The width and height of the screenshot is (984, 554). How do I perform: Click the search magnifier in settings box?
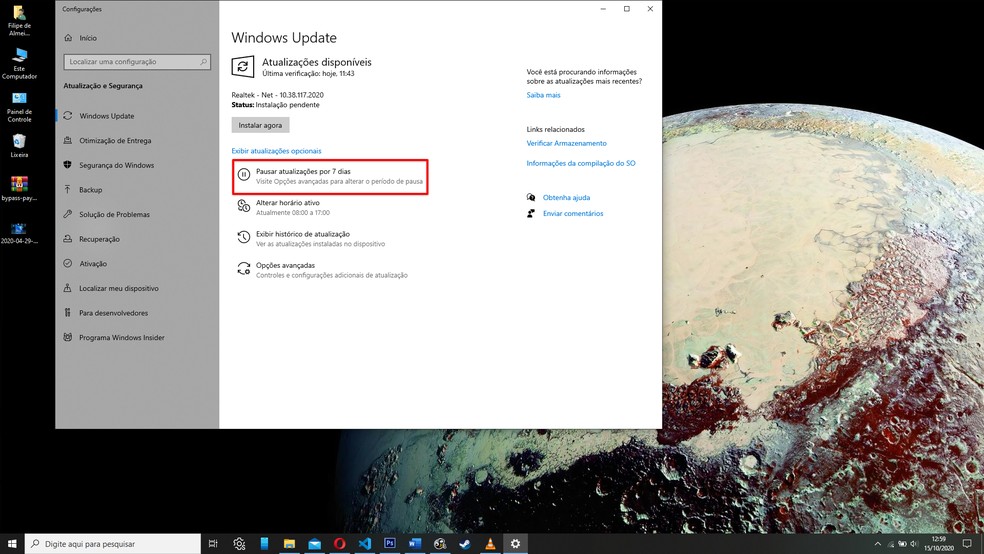[203, 61]
